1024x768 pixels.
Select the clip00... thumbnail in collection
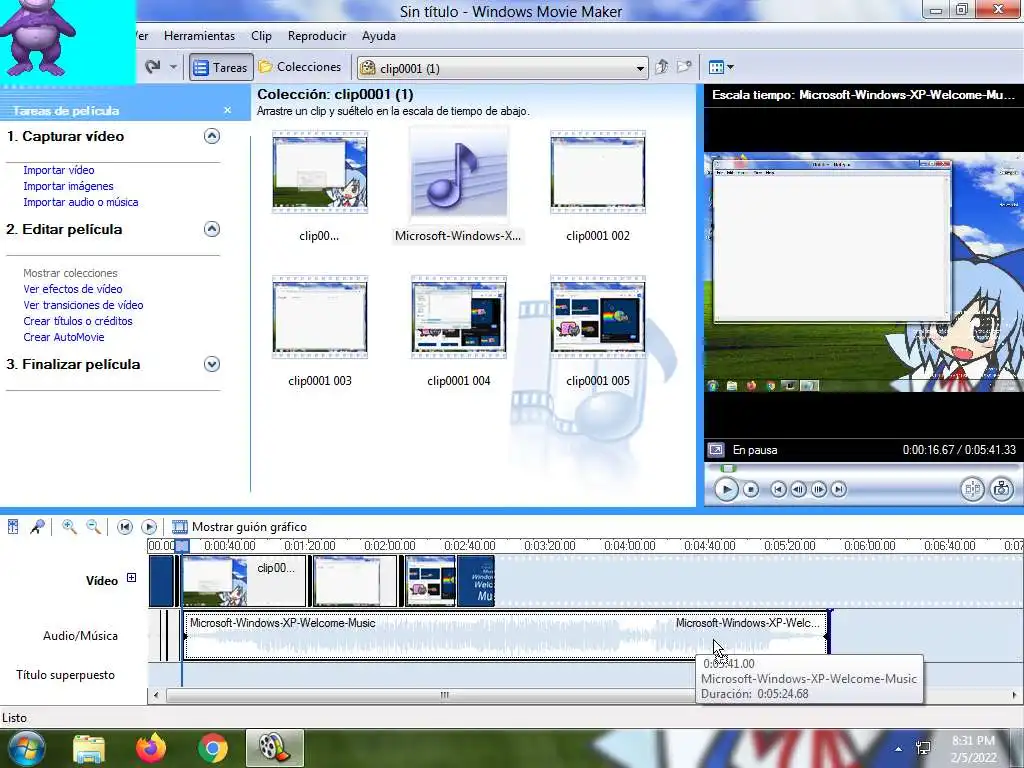point(320,172)
